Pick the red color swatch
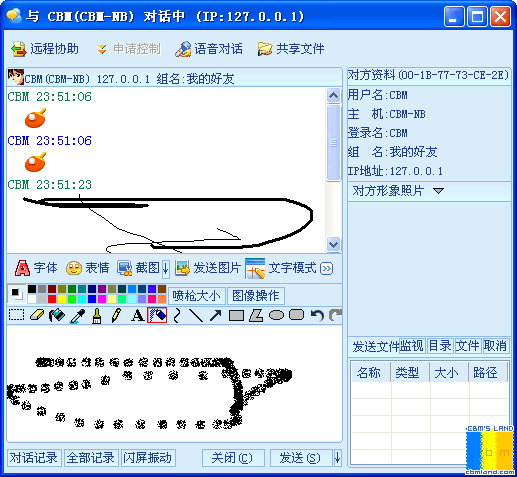This screenshot has width=517, height=477. [x=52, y=299]
